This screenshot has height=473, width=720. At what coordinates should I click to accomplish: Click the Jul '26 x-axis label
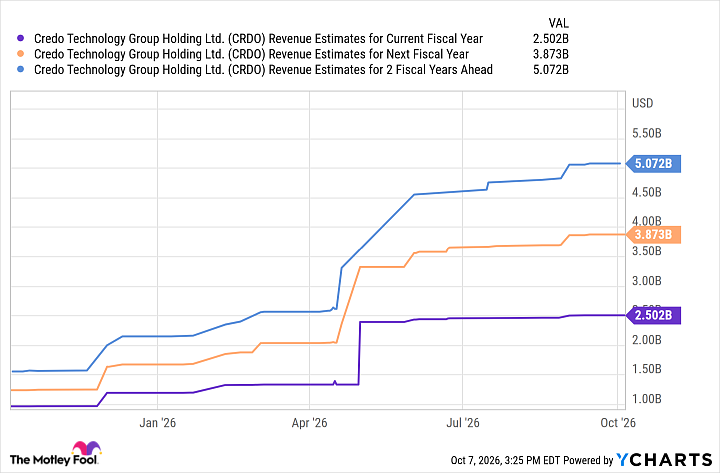(463, 422)
